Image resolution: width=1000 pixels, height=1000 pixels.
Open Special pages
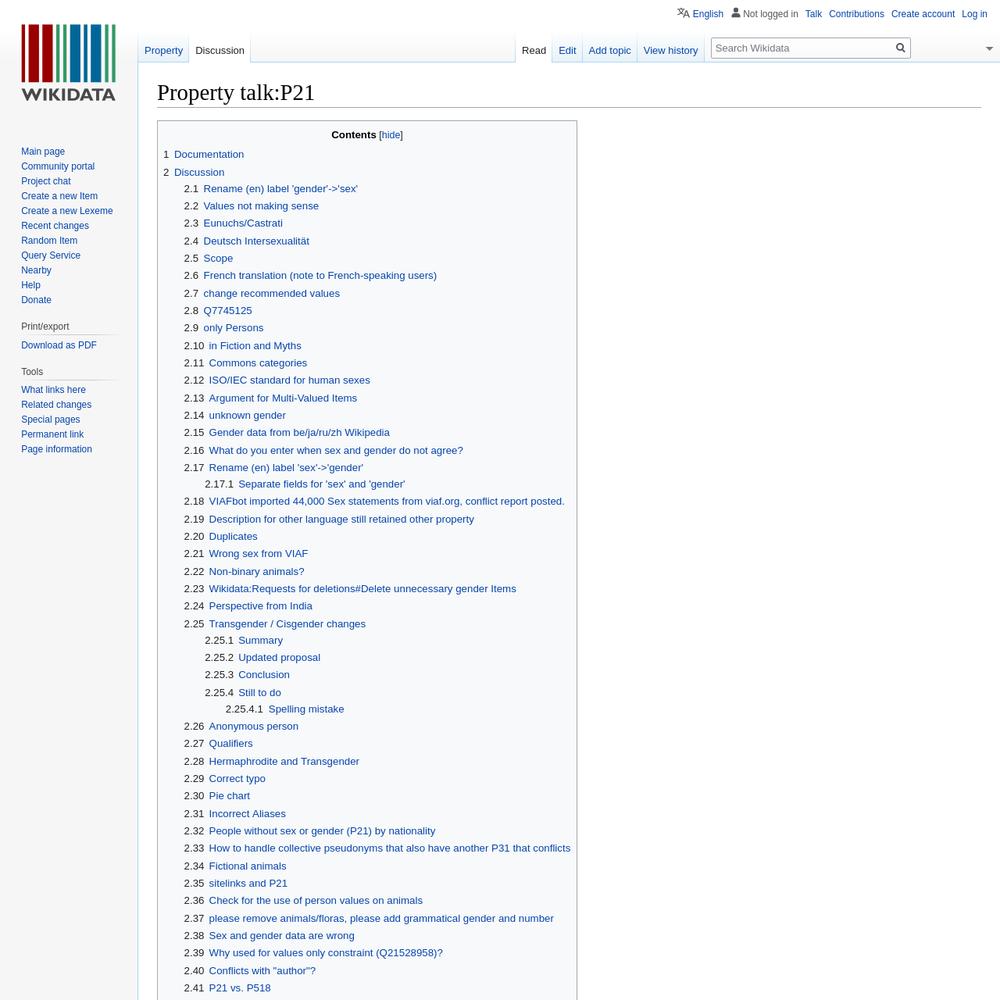[x=50, y=419]
